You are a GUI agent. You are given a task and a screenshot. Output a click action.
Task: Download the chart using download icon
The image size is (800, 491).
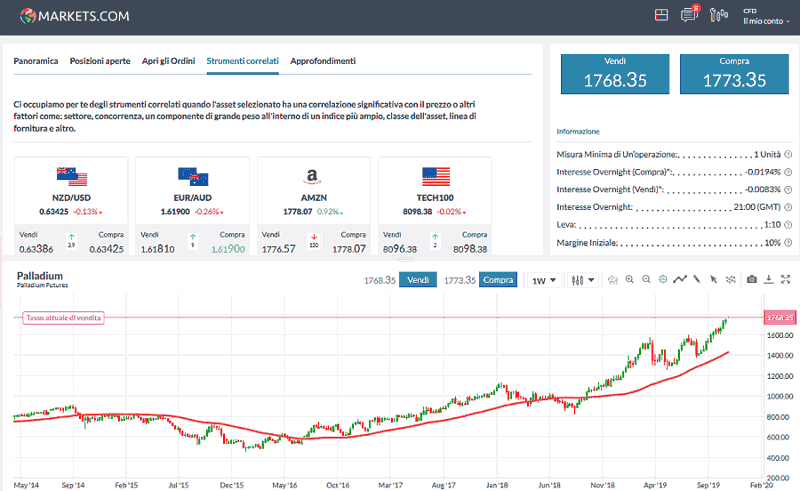click(x=769, y=280)
